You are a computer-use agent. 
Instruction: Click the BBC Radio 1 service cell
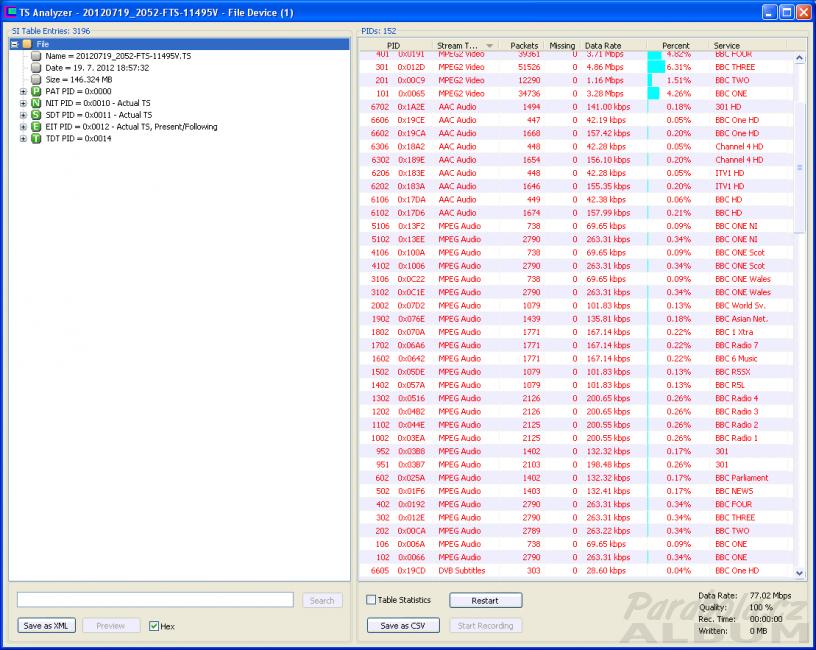(x=736, y=438)
